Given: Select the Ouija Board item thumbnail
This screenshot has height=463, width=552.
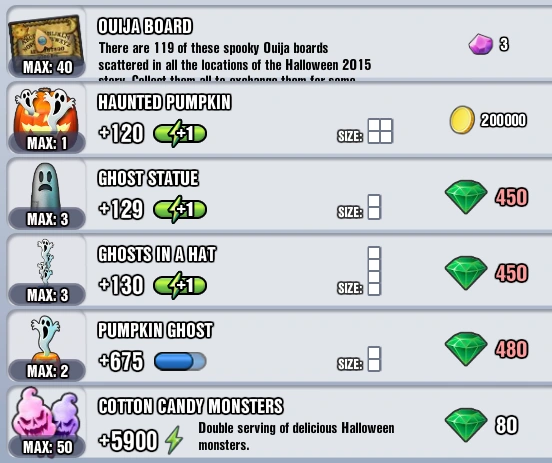Looking at the screenshot, I should [x=46, y=40].
